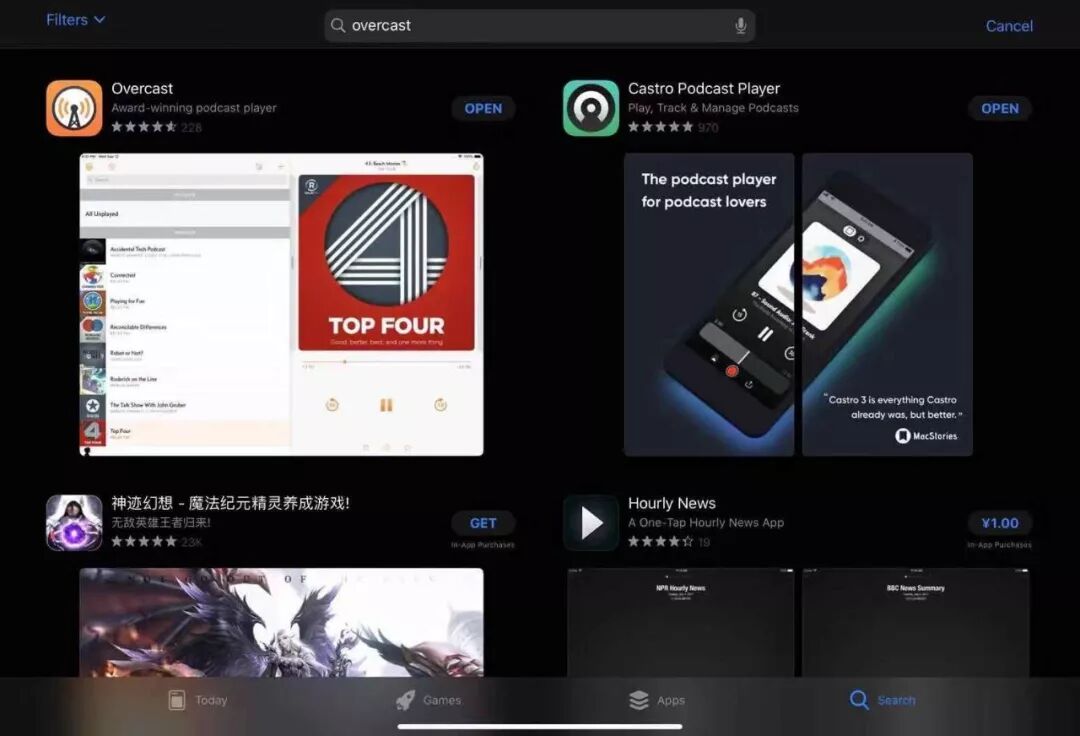Switch to the Apps tab
This screenshot has width=1080, height=736.
[x=656, y=700]
